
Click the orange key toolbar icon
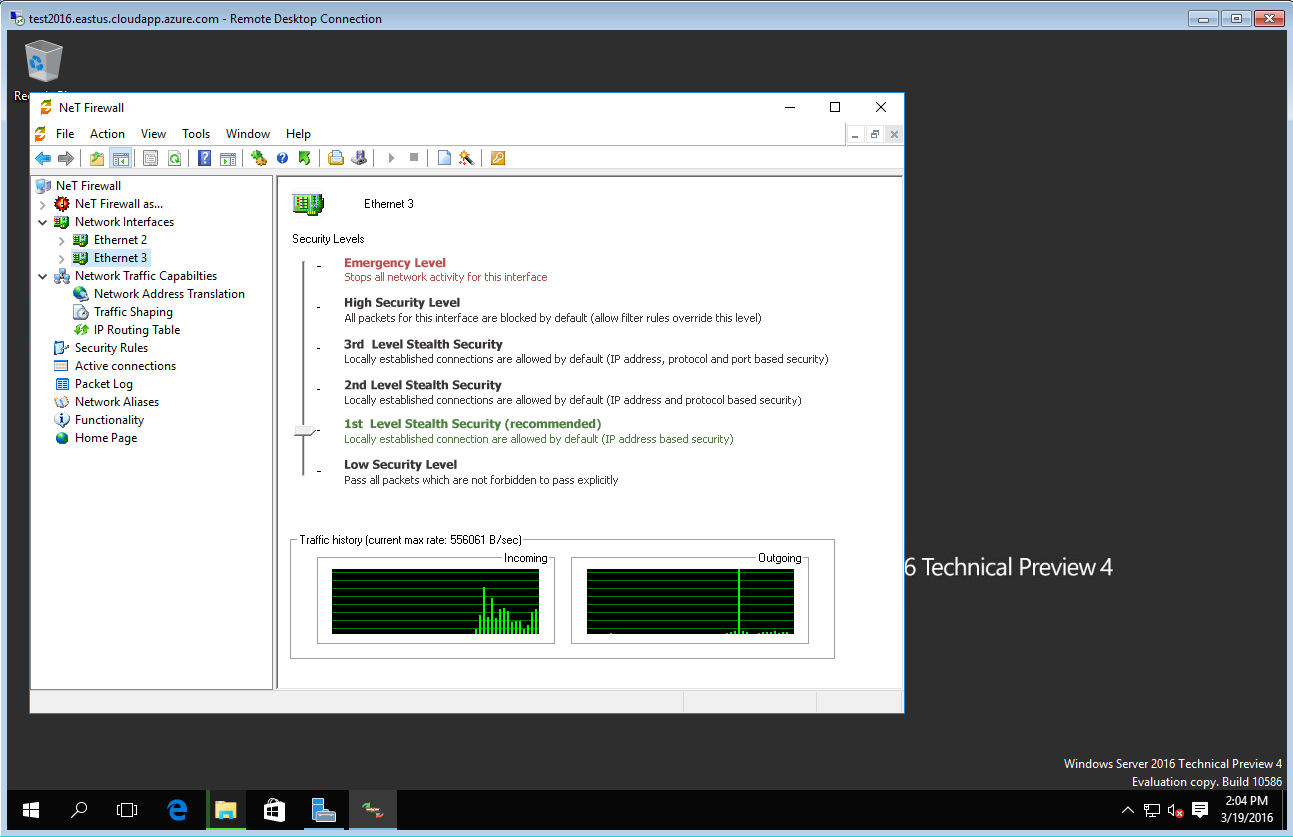[x=497, y=158]
